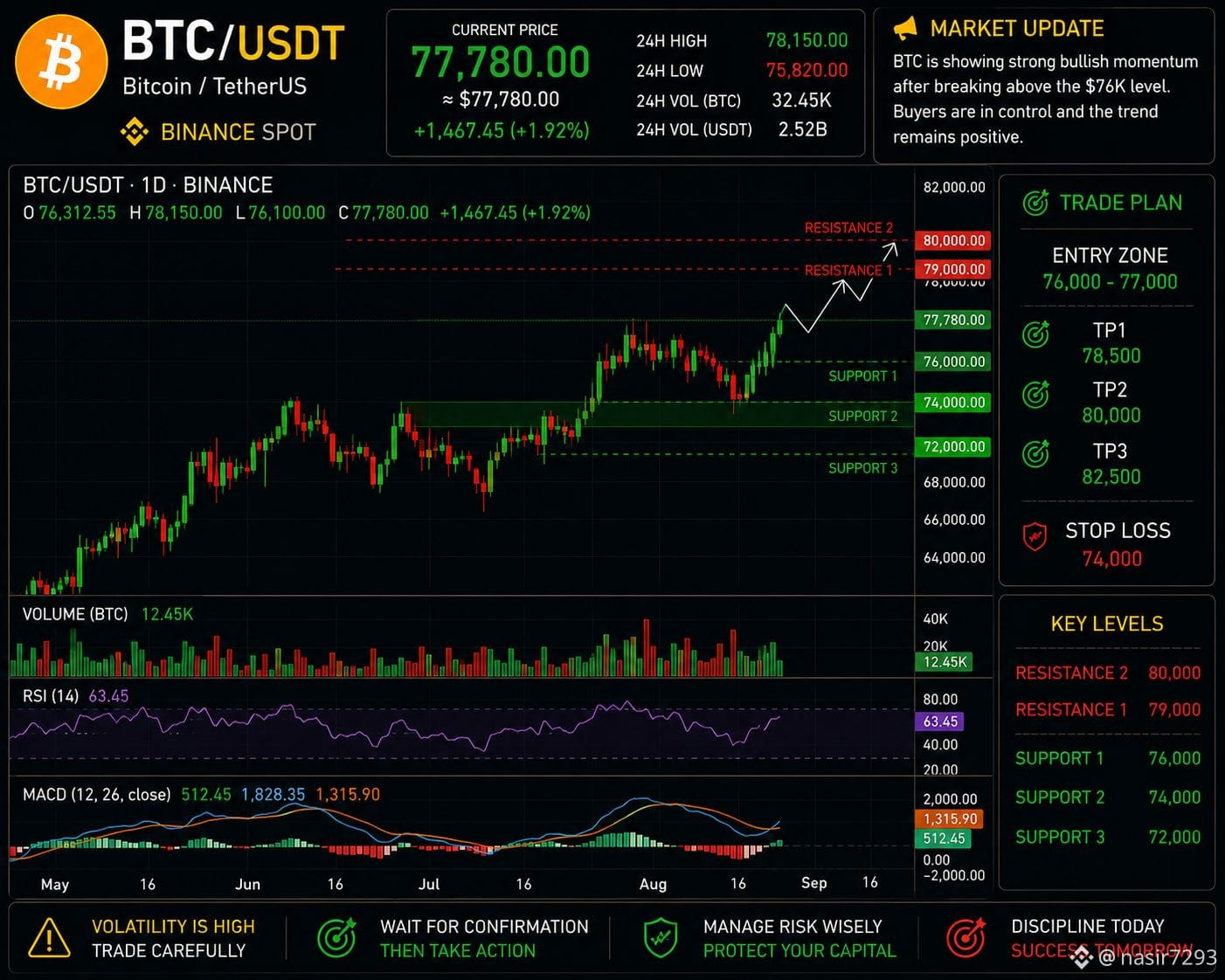Image resolution: width=1225 pixels, height=980 pixels.
Task: Click the SUPPORT 2 label on the chart
Action: (x=862, y=416)
